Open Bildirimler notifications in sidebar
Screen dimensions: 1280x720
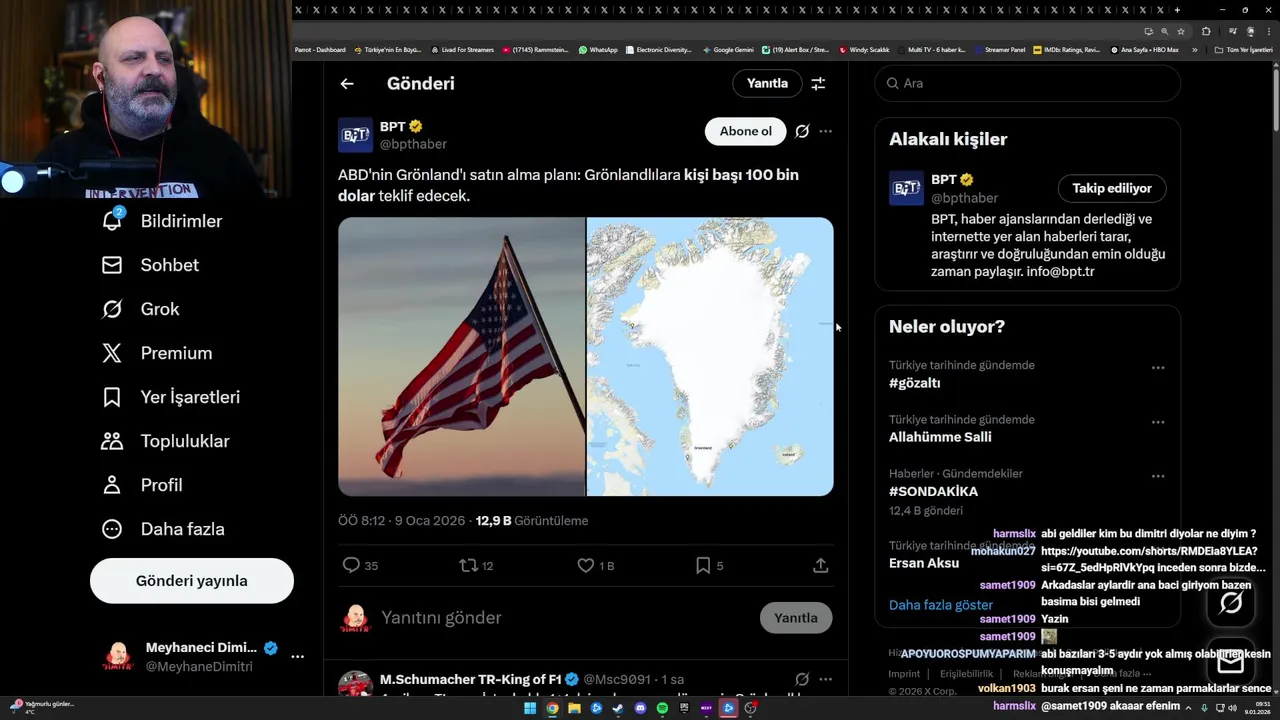(162, 221)
